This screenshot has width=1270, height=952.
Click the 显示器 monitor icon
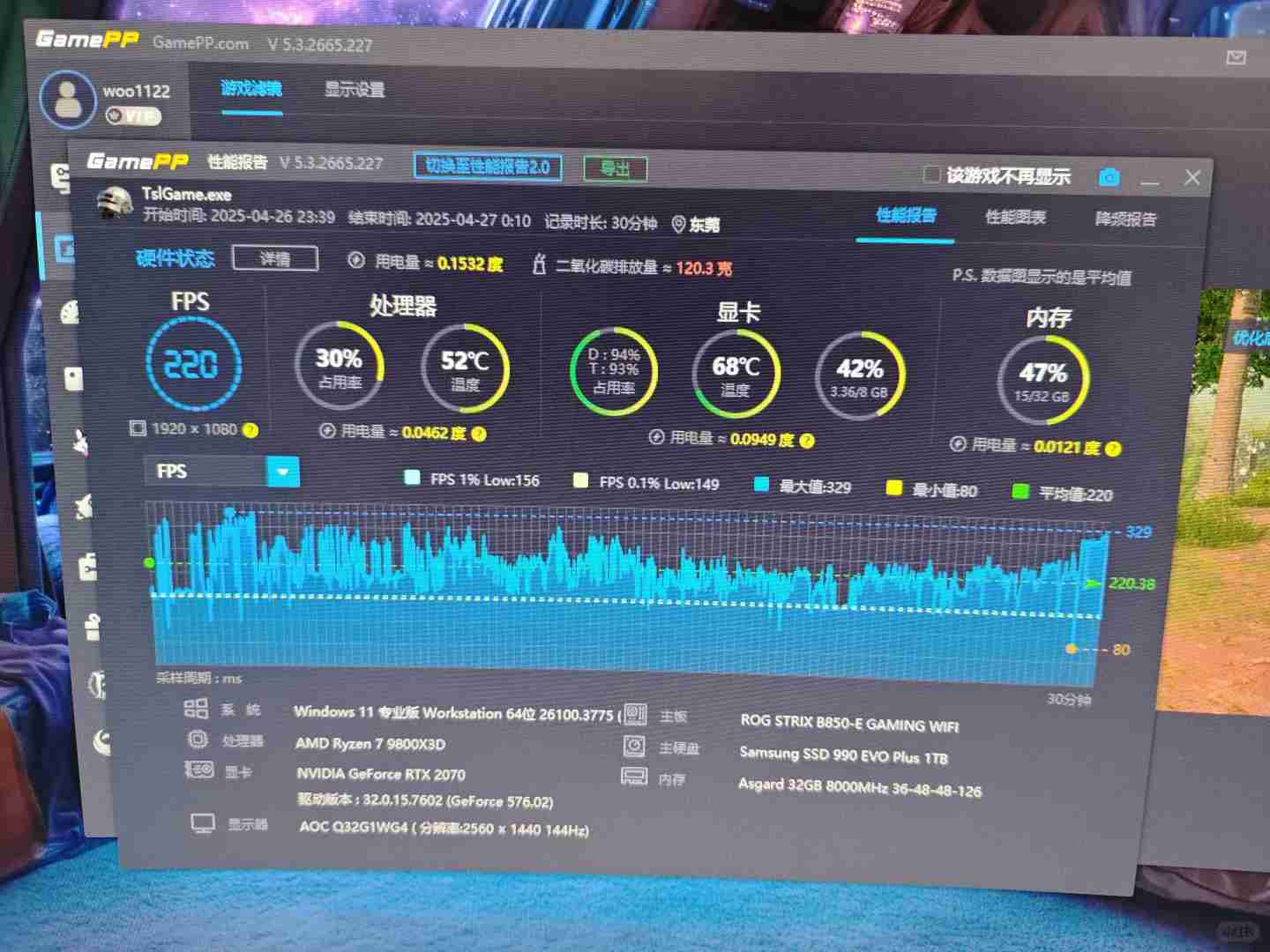click(x=203, y=824)
